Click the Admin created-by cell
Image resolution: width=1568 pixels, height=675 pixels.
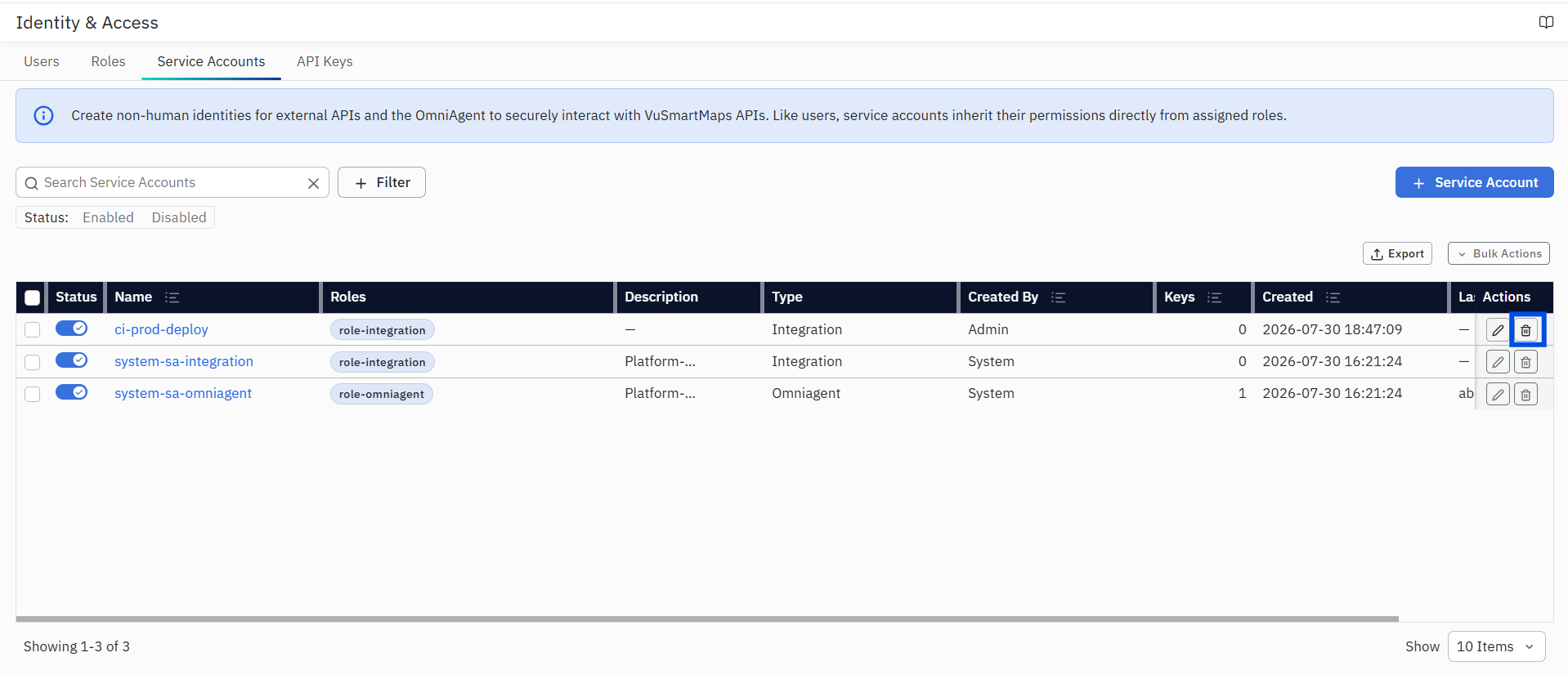point(988,329)
